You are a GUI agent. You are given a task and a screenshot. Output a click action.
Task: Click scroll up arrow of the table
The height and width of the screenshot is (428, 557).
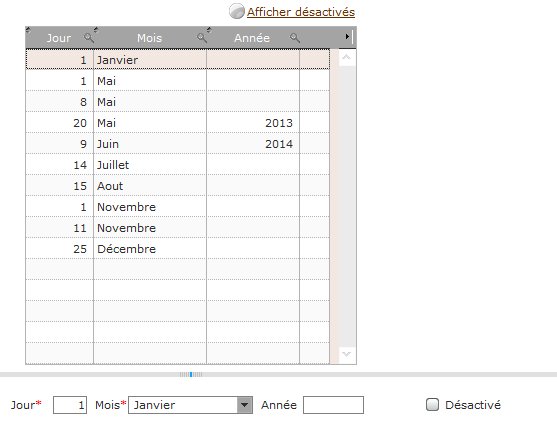[x=347, y=57]
